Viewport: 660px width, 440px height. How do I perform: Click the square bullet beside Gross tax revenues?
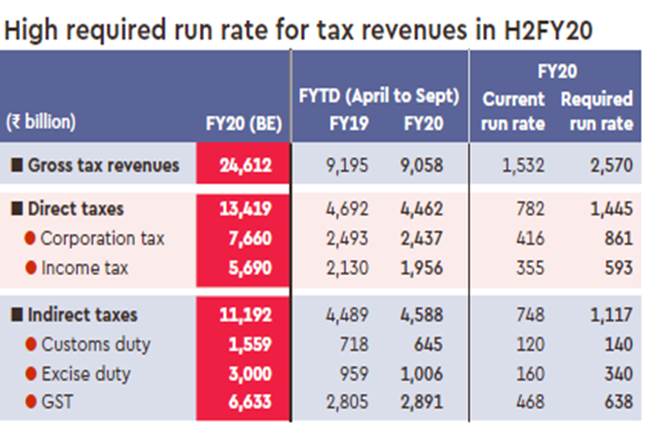point(17,165)
